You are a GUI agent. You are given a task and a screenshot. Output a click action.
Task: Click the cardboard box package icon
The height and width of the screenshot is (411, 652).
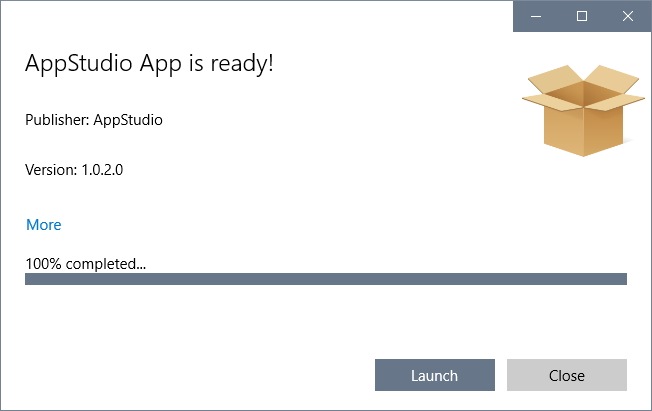pos(583,111)
